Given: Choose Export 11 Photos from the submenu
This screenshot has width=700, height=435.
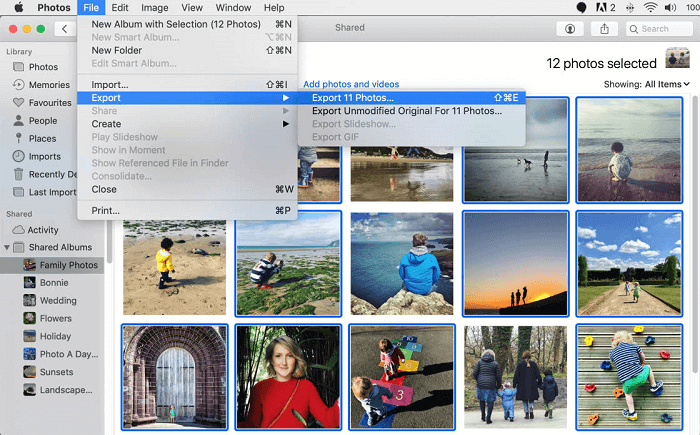Looking at the screenshot, I should click(353, 98).
